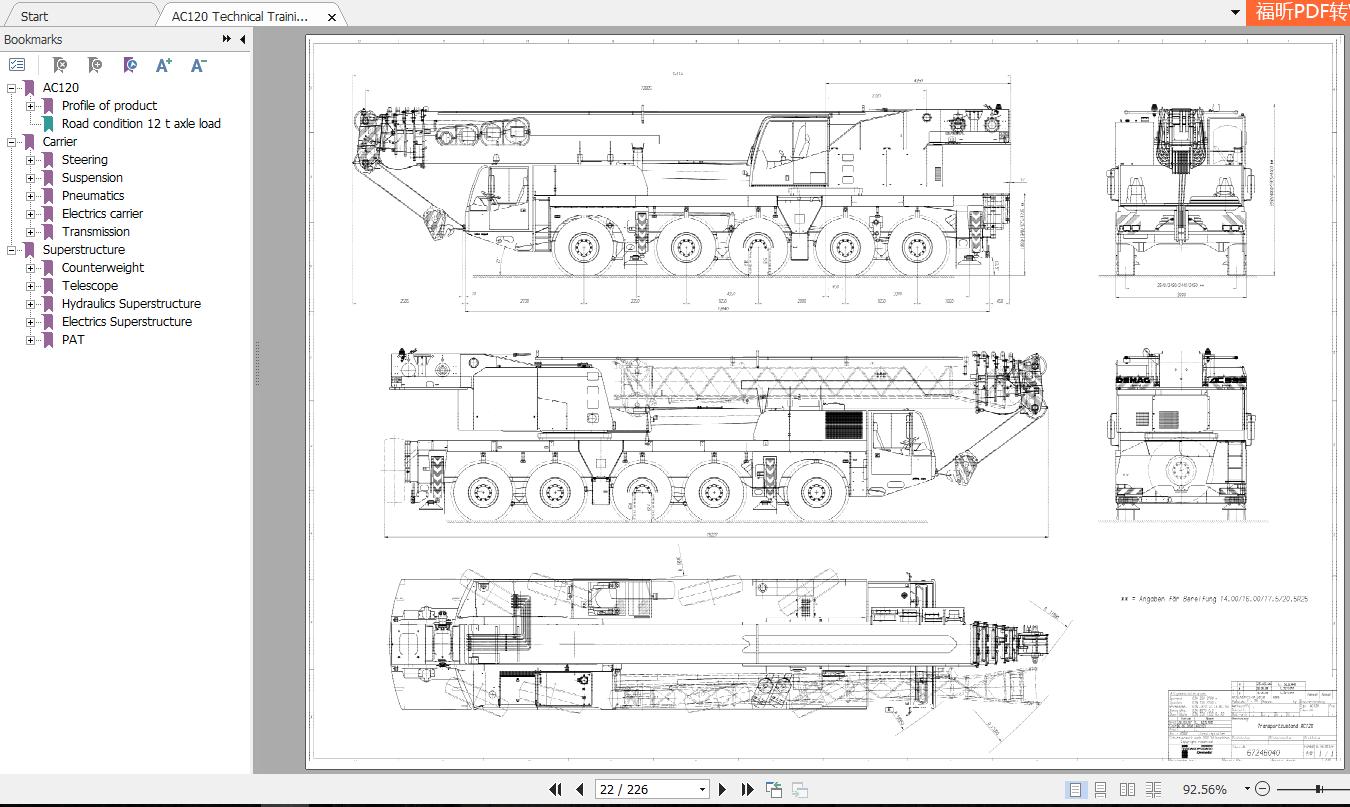Collapse the AC120 bookmark node
1350x807 pixels.
[13, 87]
